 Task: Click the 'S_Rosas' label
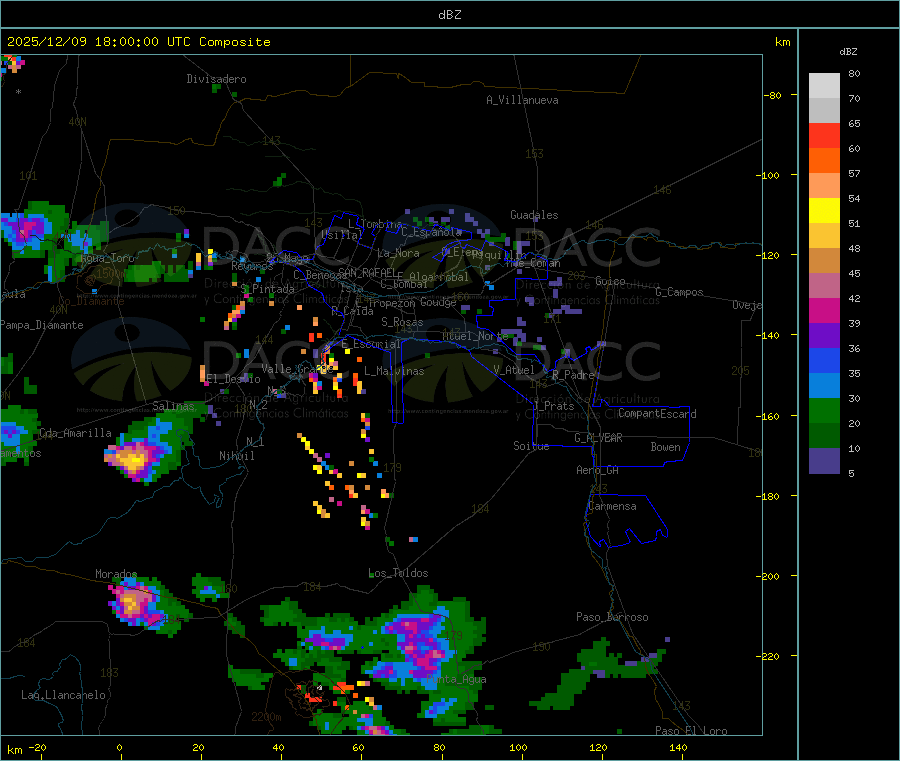tap(402, 322)
